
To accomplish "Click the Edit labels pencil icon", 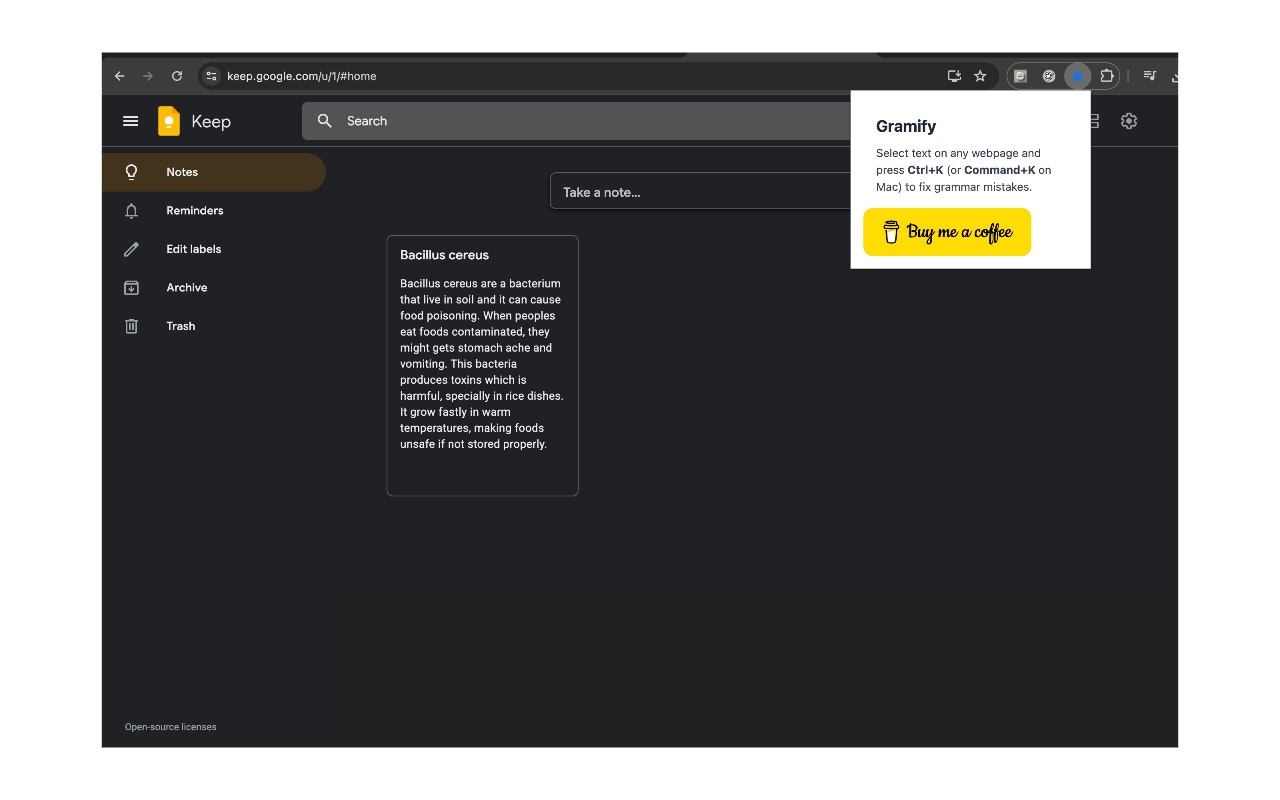I will [131, 249].
